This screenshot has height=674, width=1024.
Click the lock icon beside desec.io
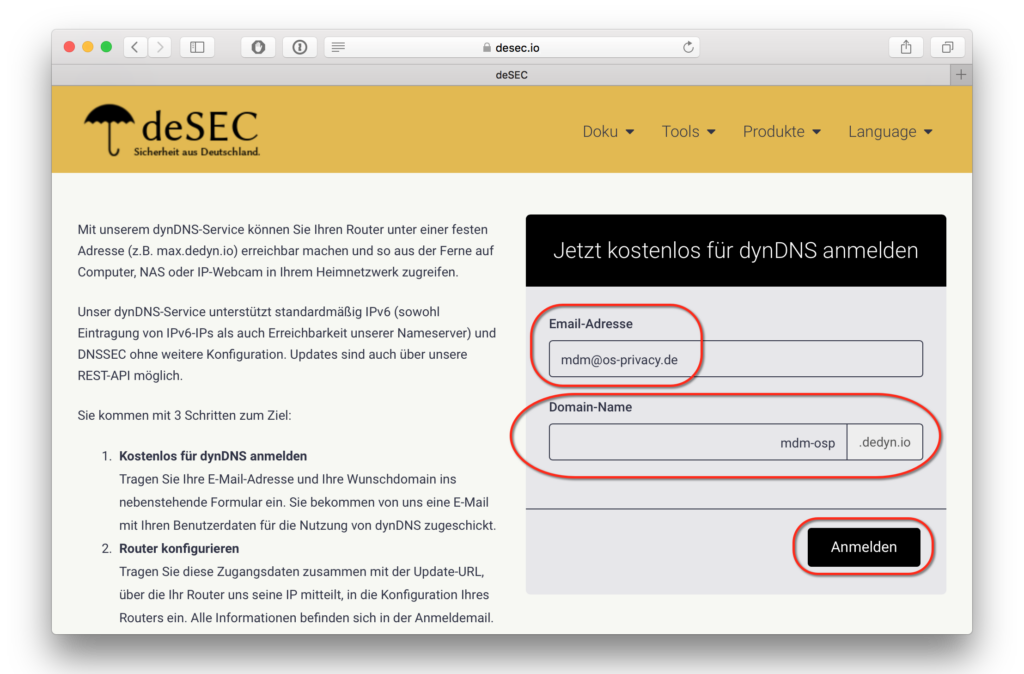coord(487,48)
